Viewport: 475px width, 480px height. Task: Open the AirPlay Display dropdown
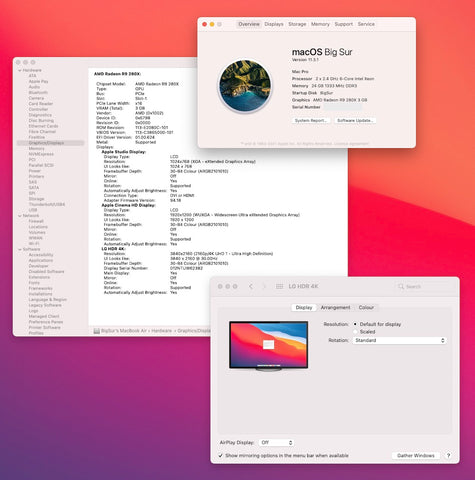(x=276, y=442)
